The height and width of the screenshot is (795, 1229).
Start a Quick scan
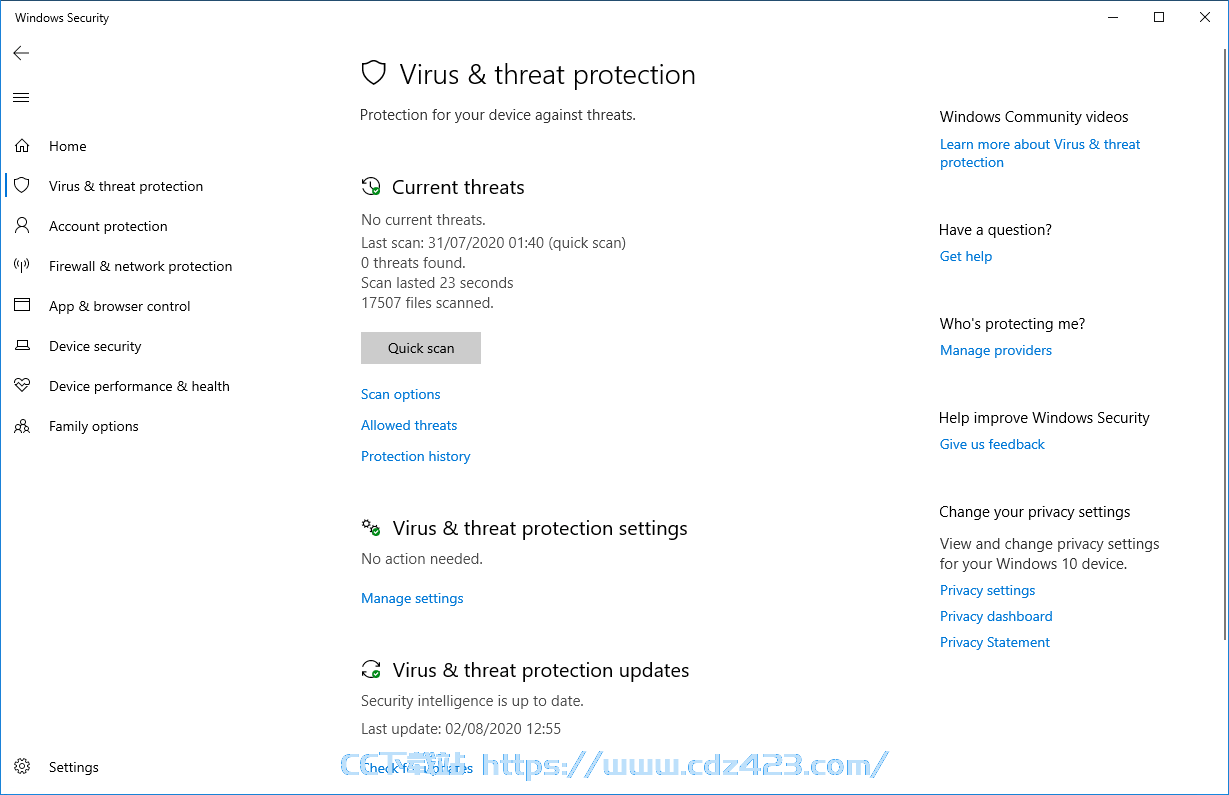(421, 348)
